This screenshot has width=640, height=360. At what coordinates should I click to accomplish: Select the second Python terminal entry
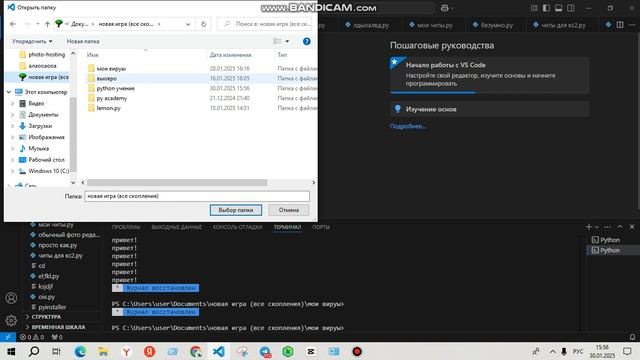(610, 250)
